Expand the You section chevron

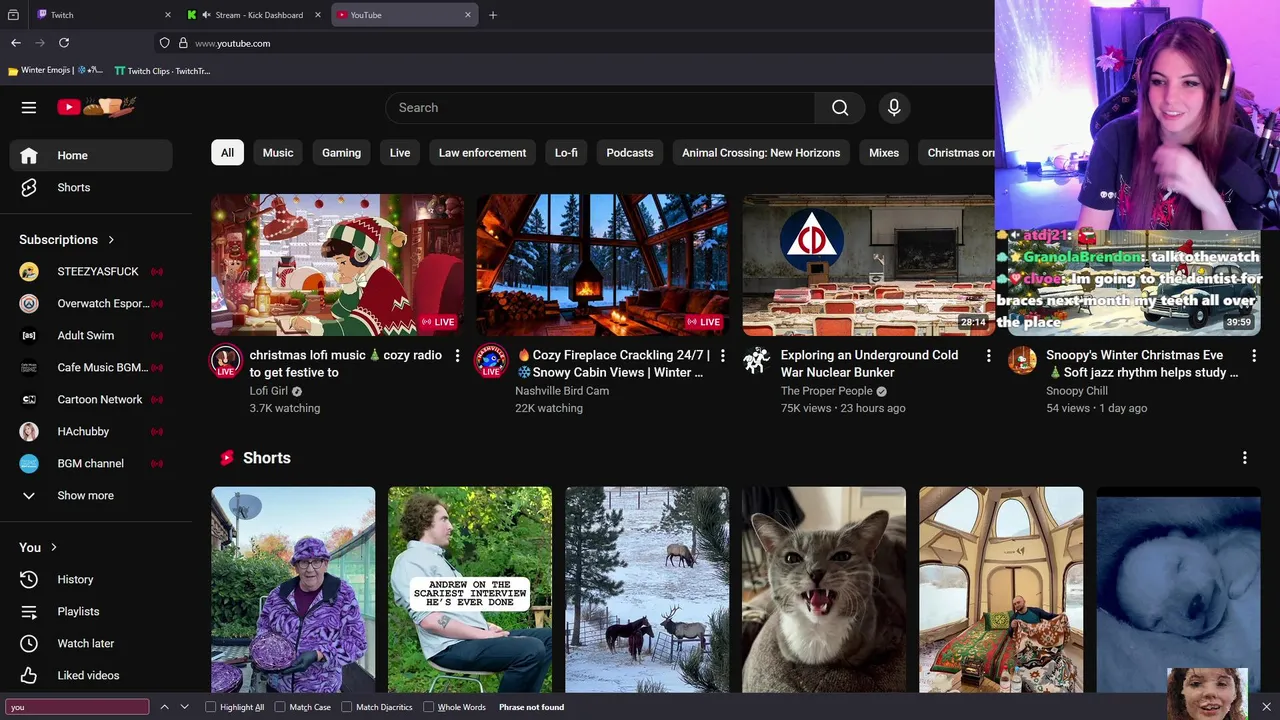pyautogui.click(x=54, y=548)
